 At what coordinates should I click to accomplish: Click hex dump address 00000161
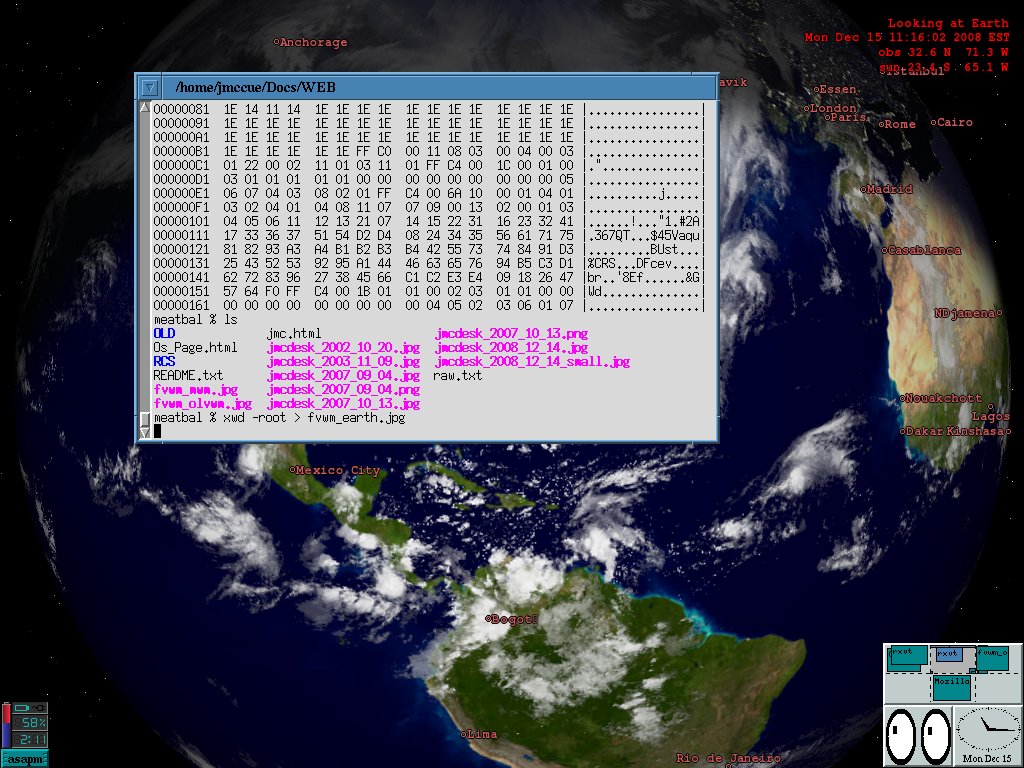[x=181, y=305]
